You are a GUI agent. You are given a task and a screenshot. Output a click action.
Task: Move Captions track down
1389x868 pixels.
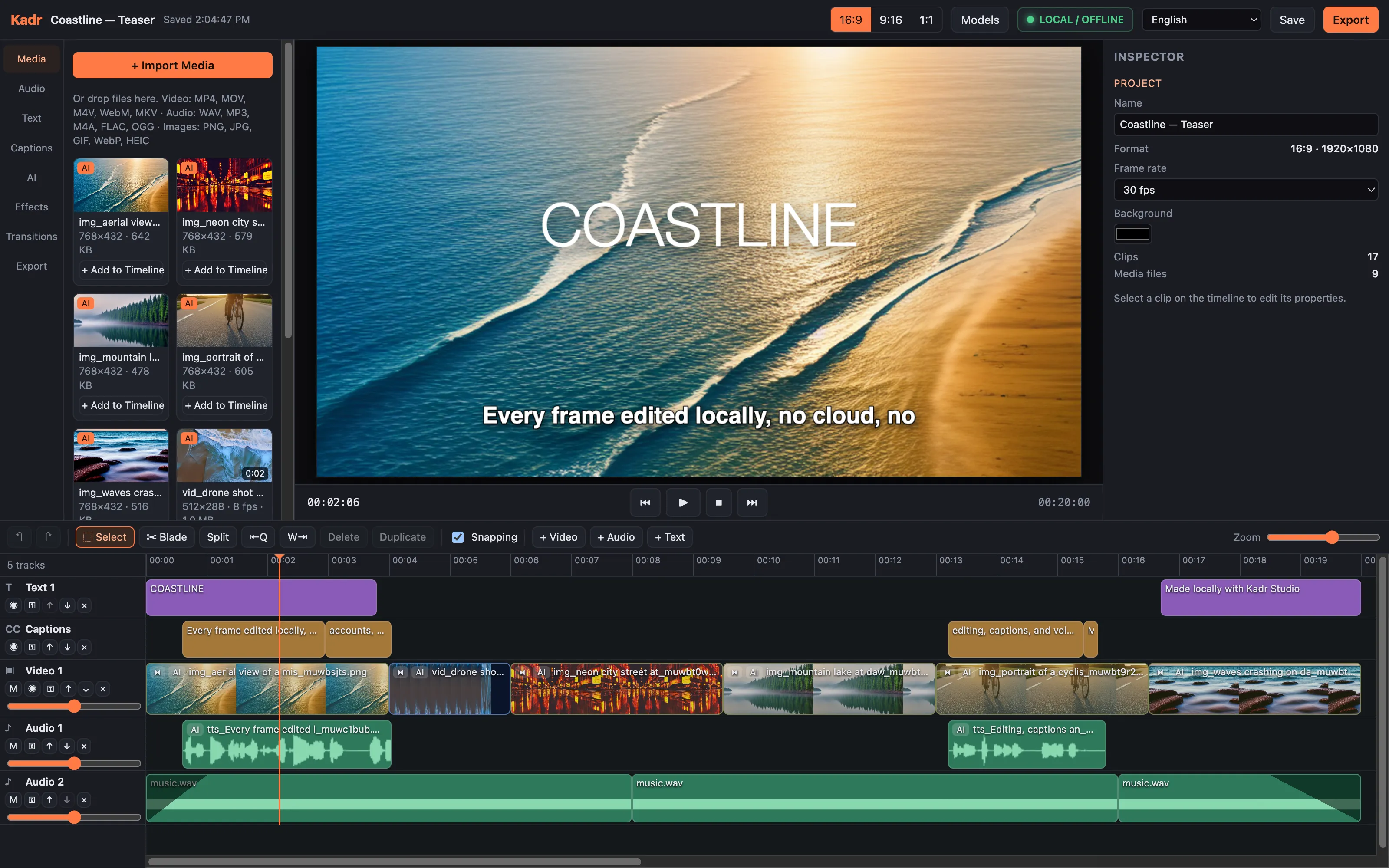[67, 647]
